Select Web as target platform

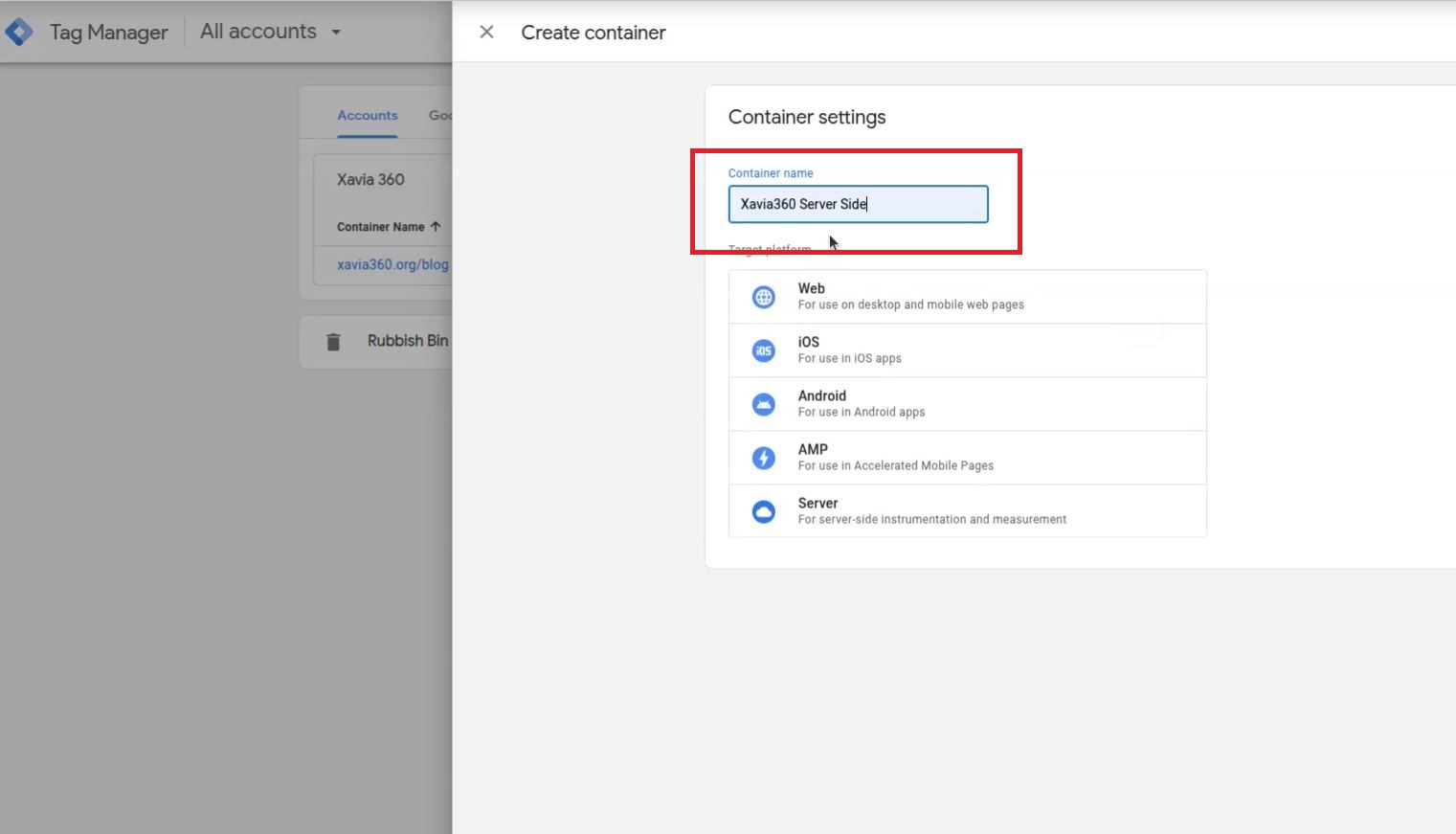967,297
